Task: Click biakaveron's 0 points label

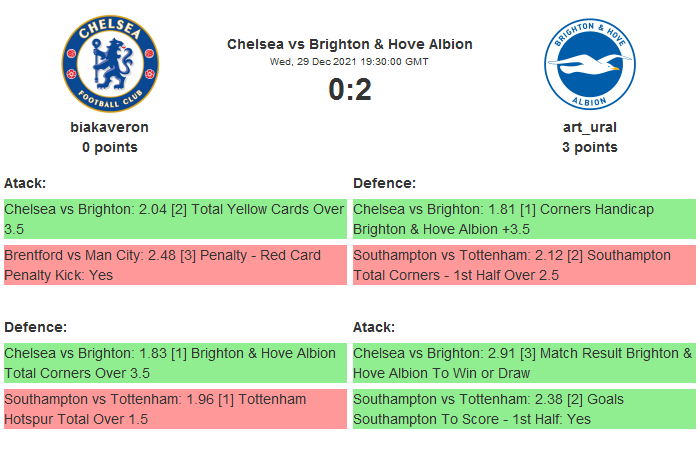Action: (x=109, y=147)
